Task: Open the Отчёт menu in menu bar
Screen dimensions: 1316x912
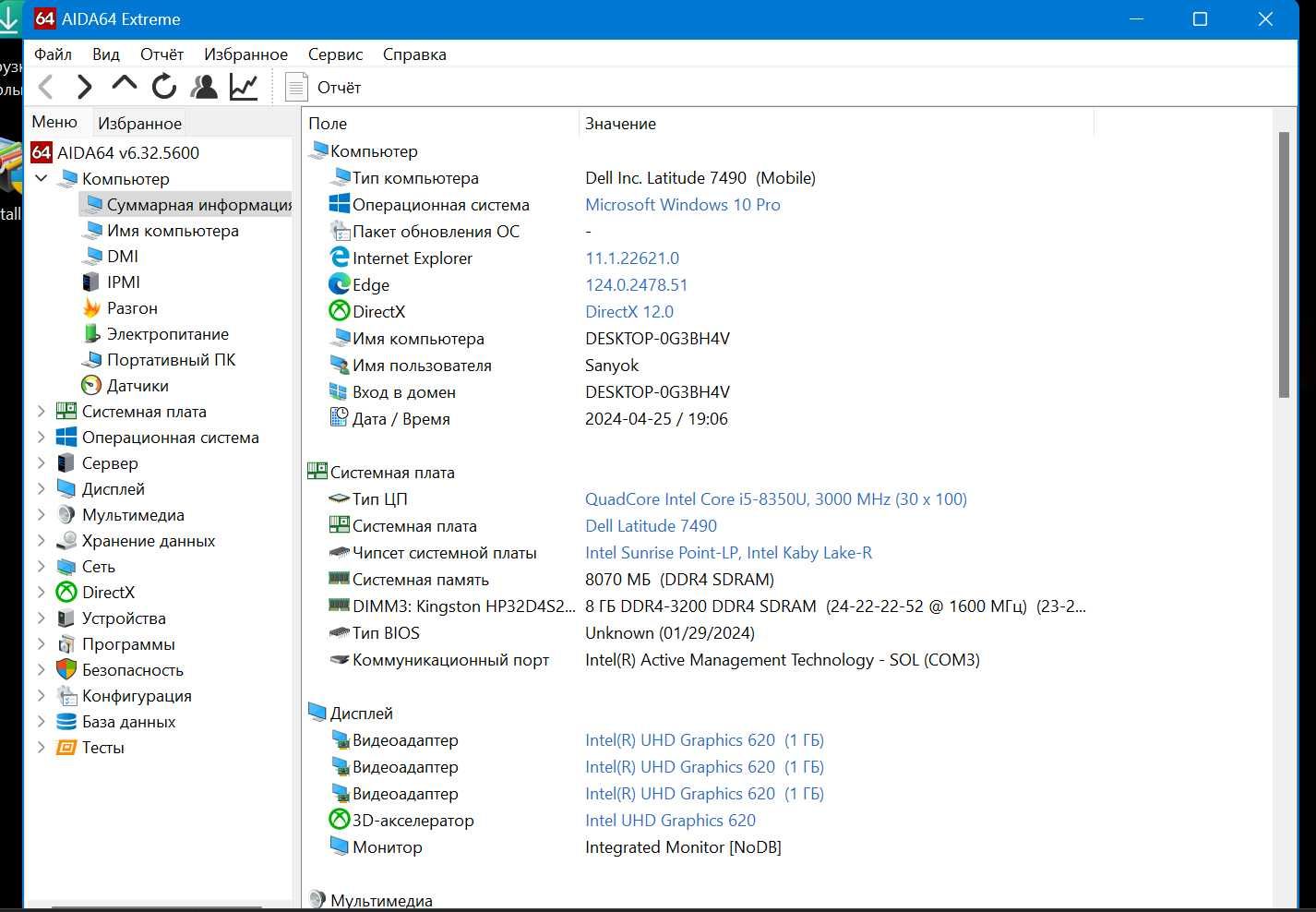Action: [162, 54]
